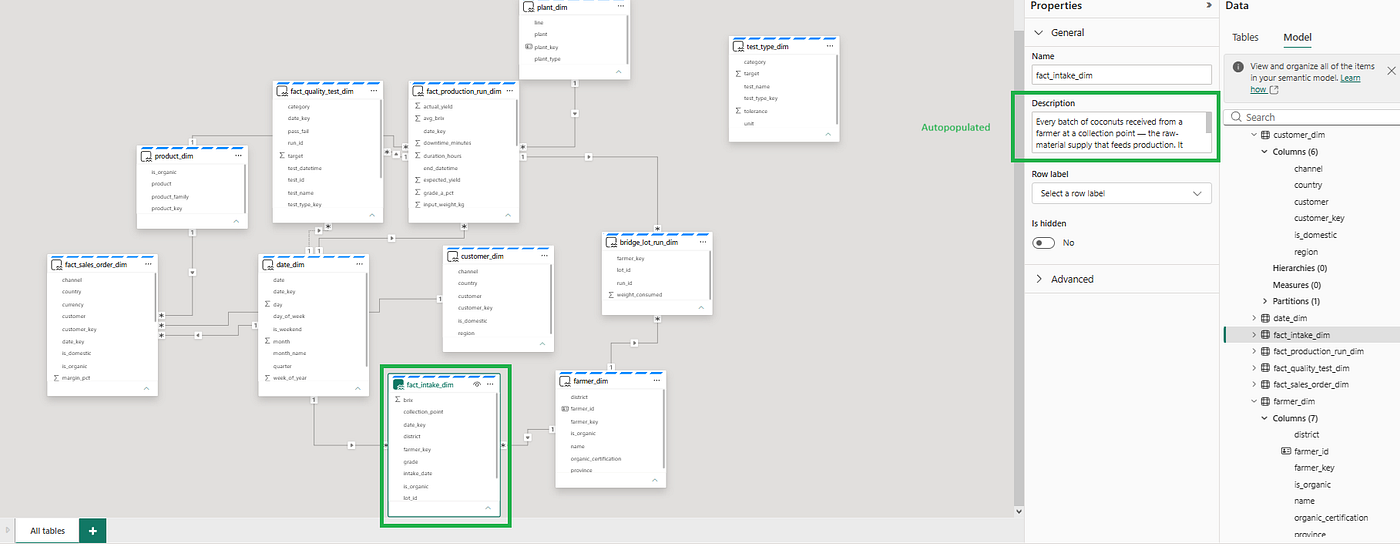Click the key icon next to plant_key column
1400x546 pixels.
(528, 47)
